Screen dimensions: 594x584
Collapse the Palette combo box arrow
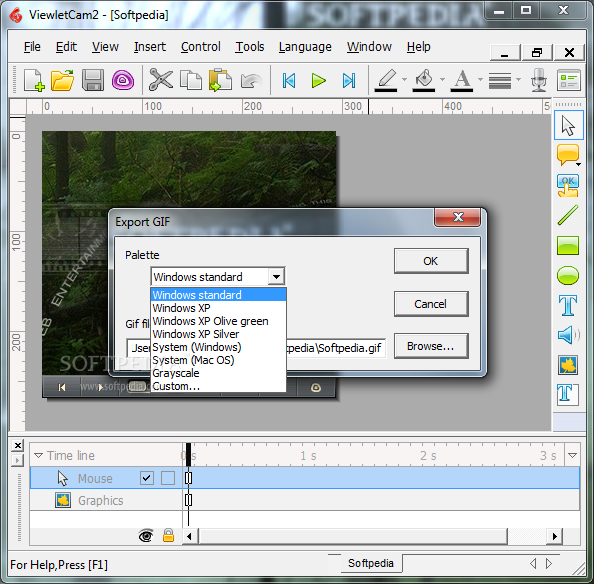tap(276, 277)
